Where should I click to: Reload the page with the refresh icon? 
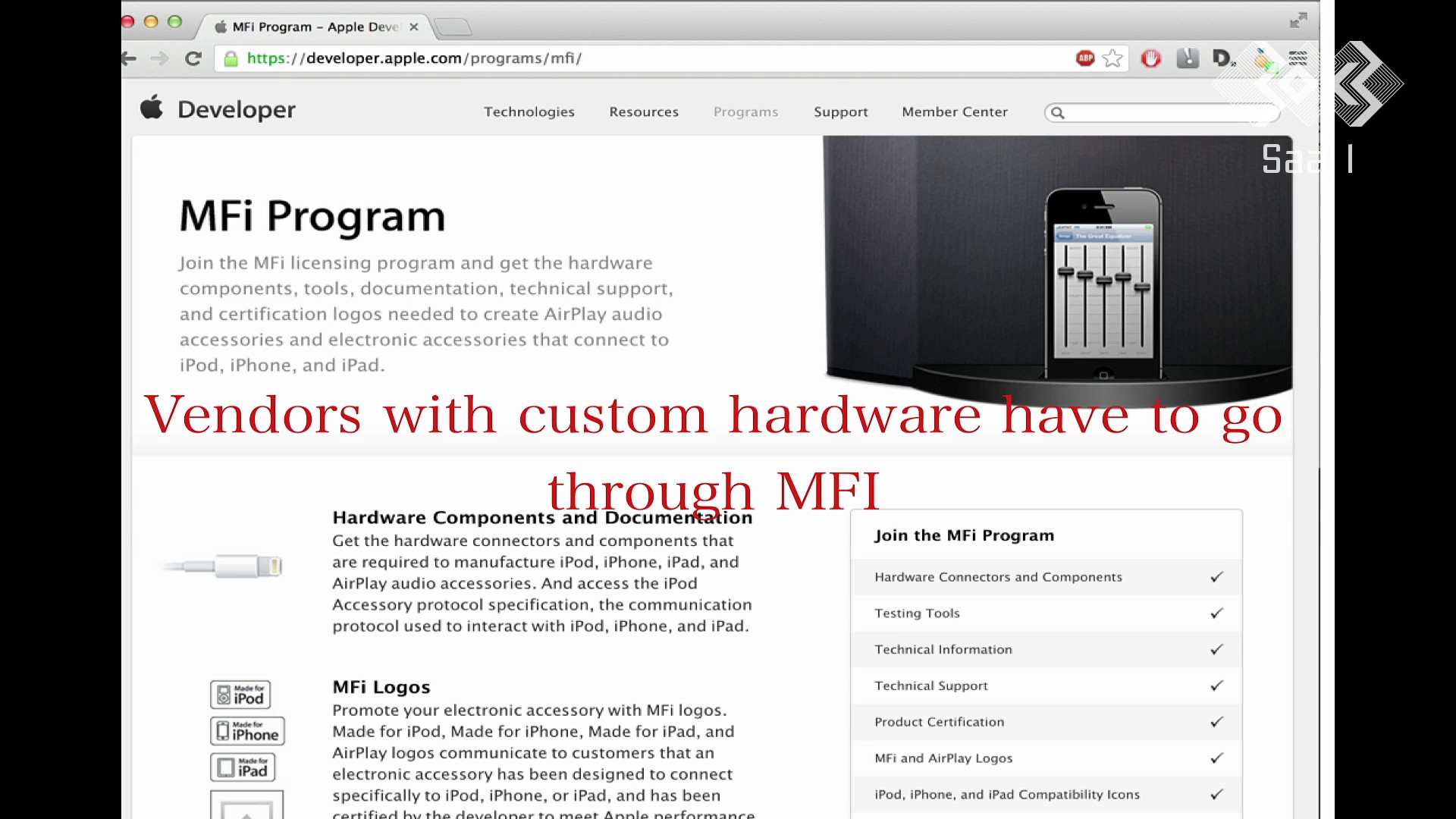pos(193,58)
